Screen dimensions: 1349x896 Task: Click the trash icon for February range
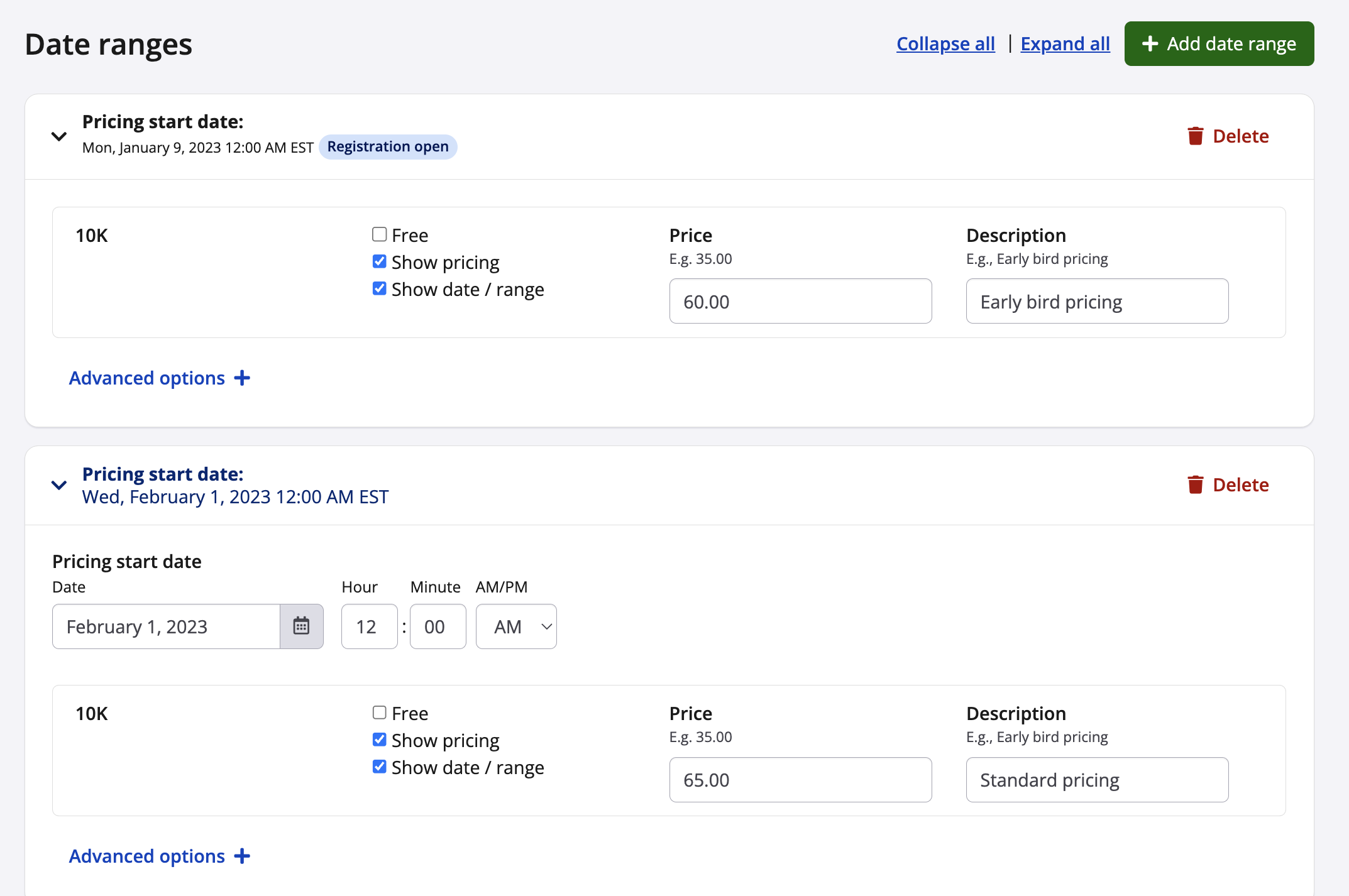pos(1195,484)
